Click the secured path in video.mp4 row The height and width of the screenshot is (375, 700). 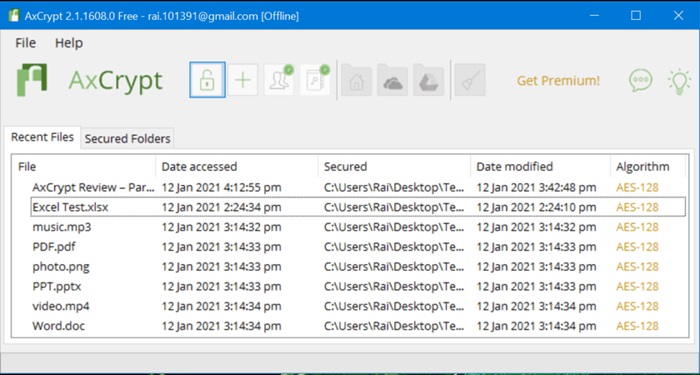click(x=394, y=306)
